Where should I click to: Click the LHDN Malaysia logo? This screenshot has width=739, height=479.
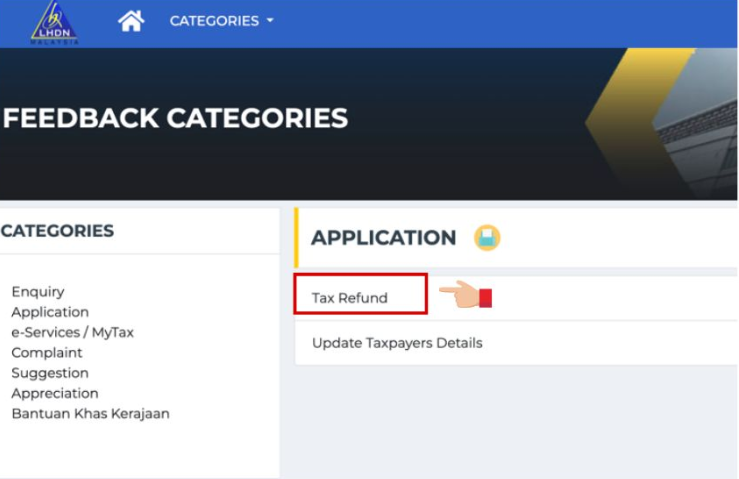coord(55,22)
